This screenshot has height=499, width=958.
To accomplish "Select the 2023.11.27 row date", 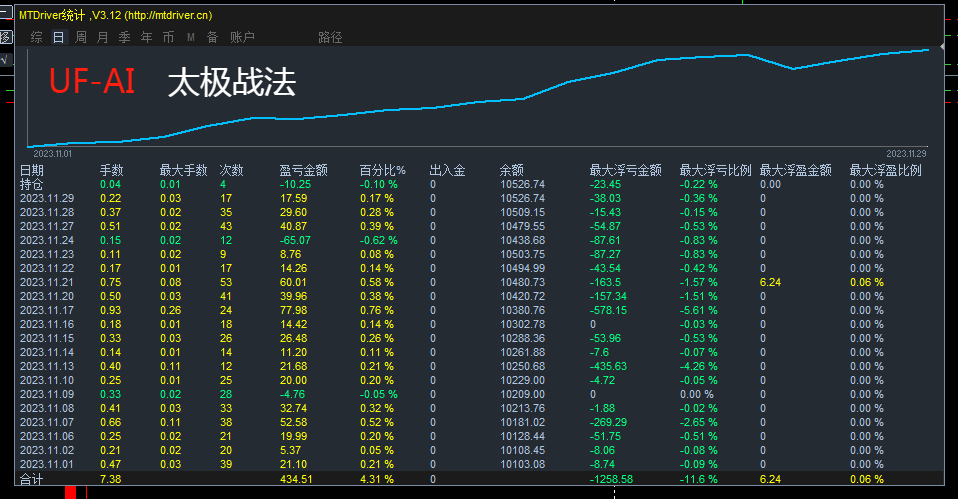I will coord(47,227).
